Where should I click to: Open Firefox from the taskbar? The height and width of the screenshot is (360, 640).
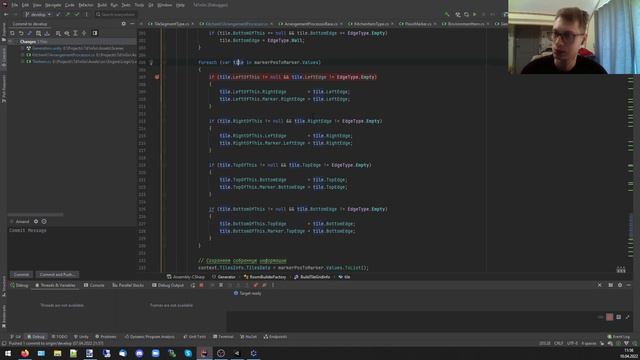point(24,353)
